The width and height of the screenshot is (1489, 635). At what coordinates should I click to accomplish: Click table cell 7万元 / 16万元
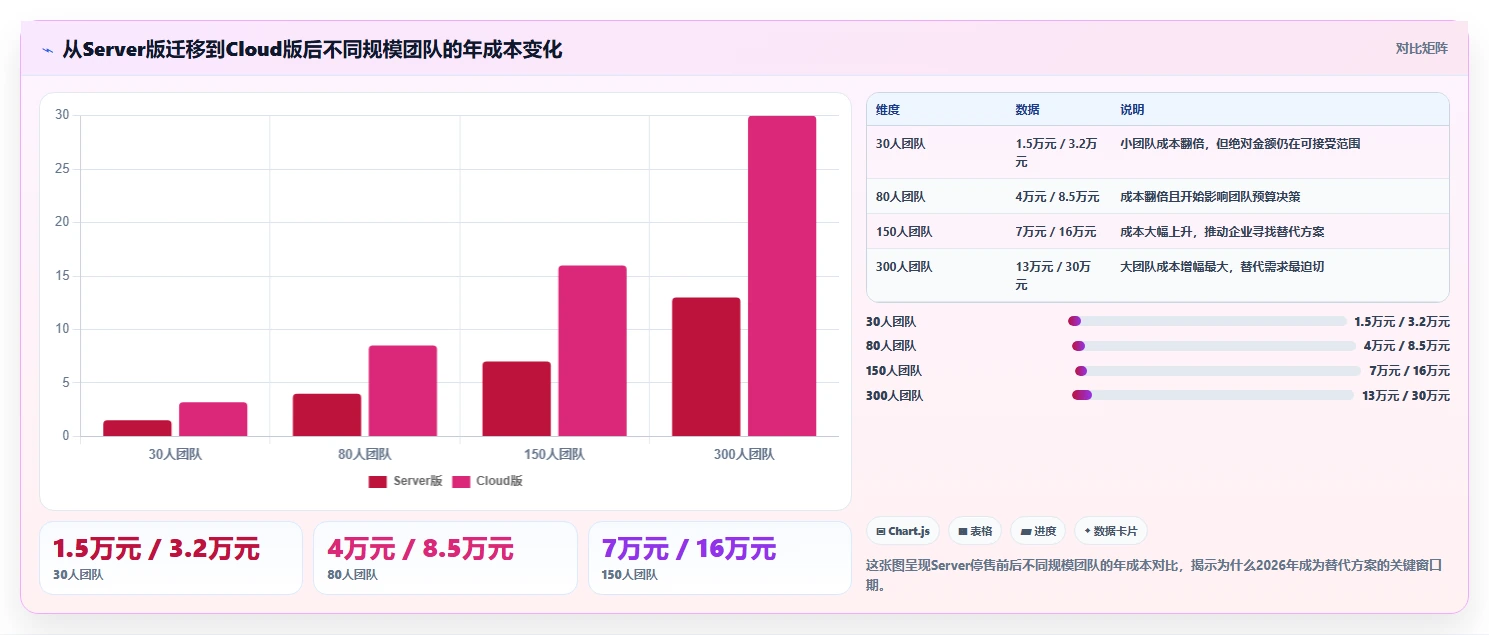(x=1056, y=232)
